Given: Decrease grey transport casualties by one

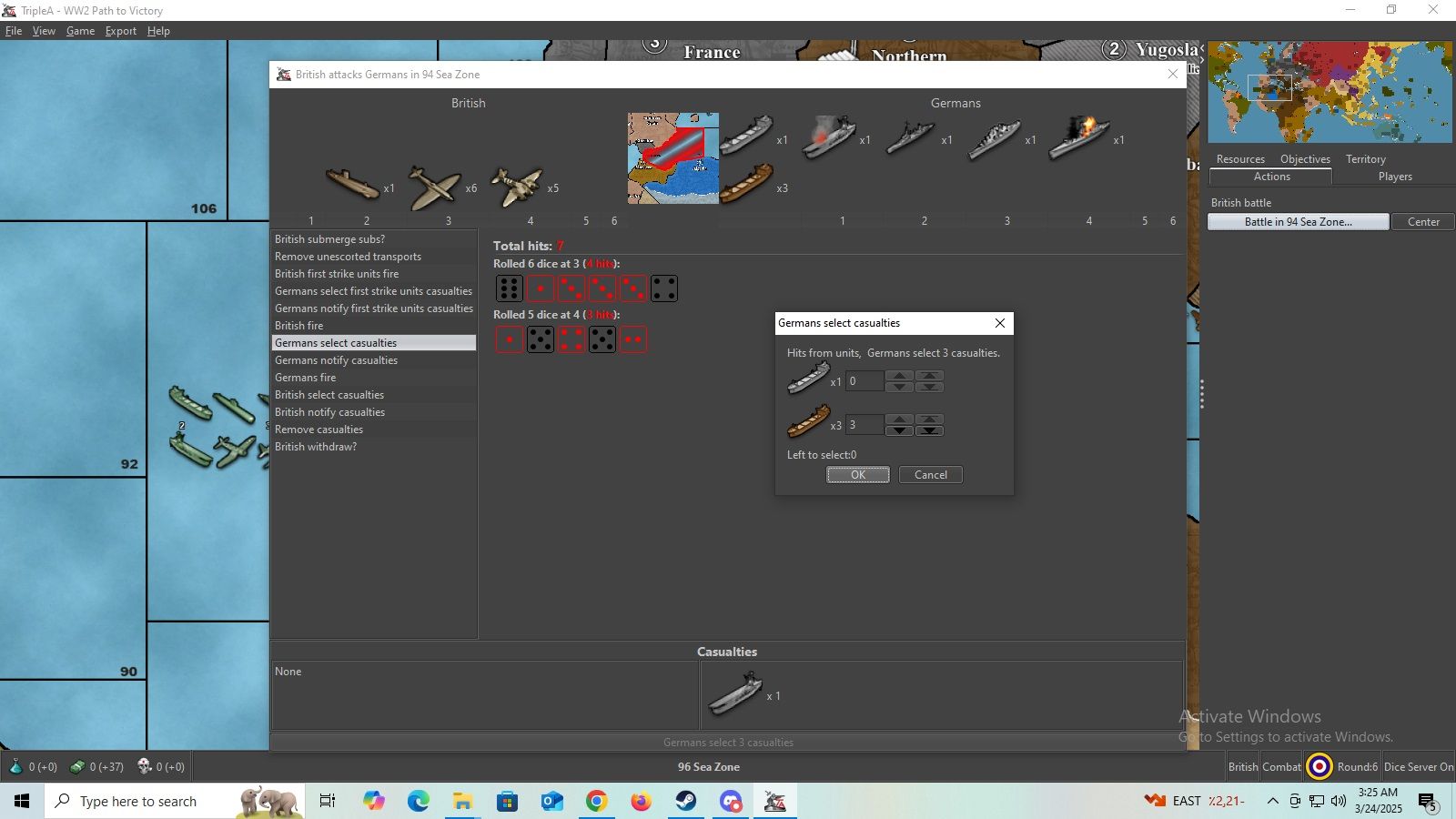Looking at the screenshot, I should [x=899, y=387].
